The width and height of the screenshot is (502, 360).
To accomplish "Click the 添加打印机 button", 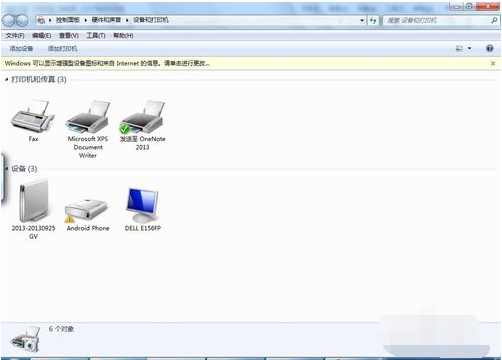I will click(62, 49).
